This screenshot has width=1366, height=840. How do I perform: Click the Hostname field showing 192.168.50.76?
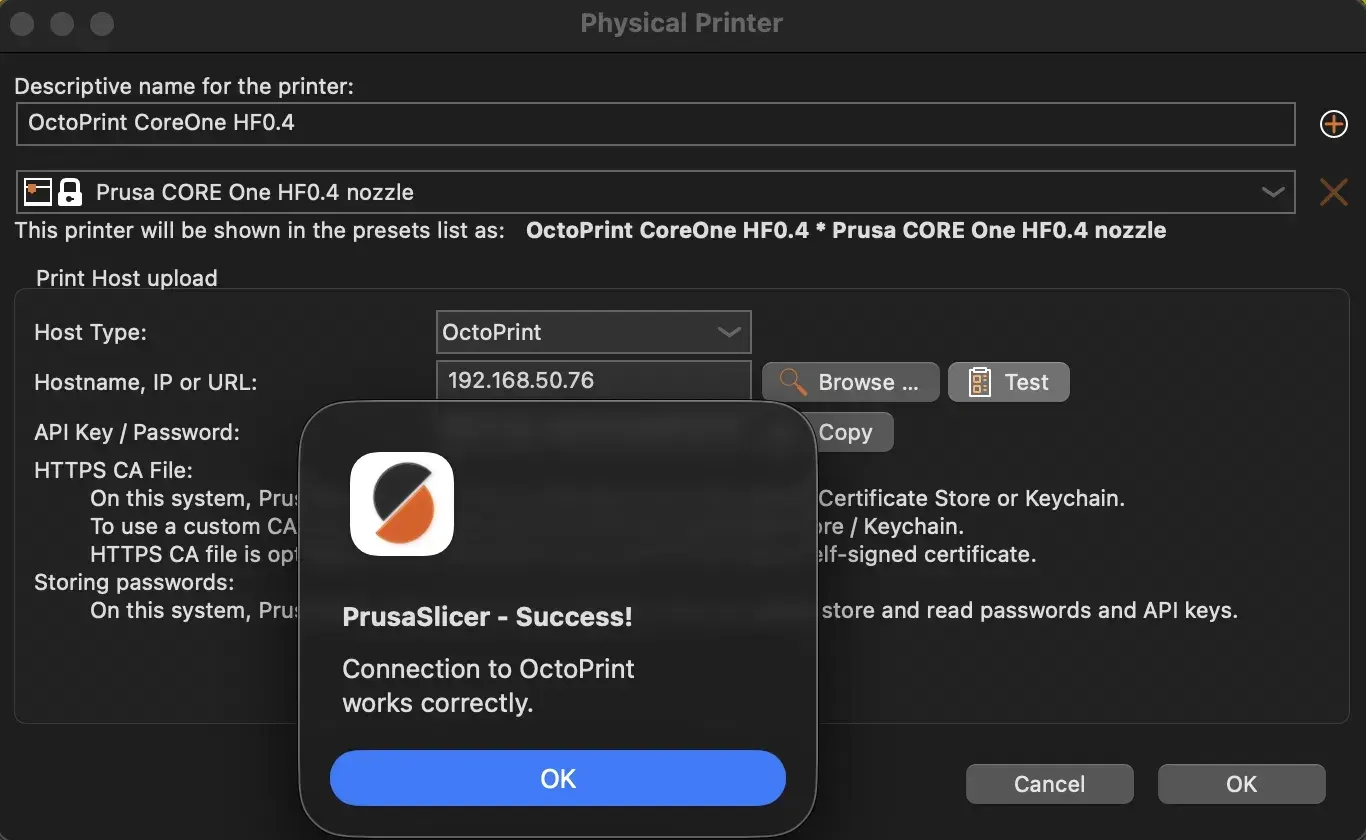(x=594, y=381)
